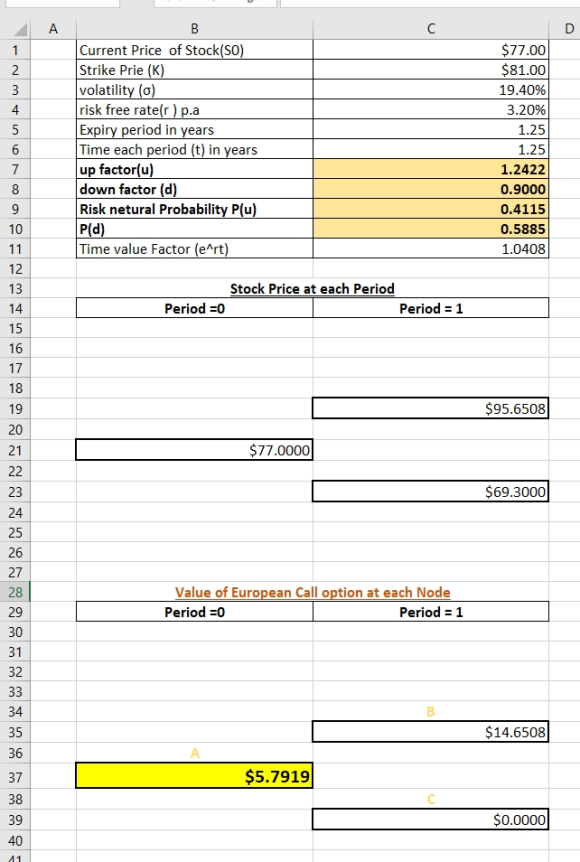This screenshot has width=580, height=862.
Task: Select the 'Stock Price at each Period' heading
Action: 312,289
